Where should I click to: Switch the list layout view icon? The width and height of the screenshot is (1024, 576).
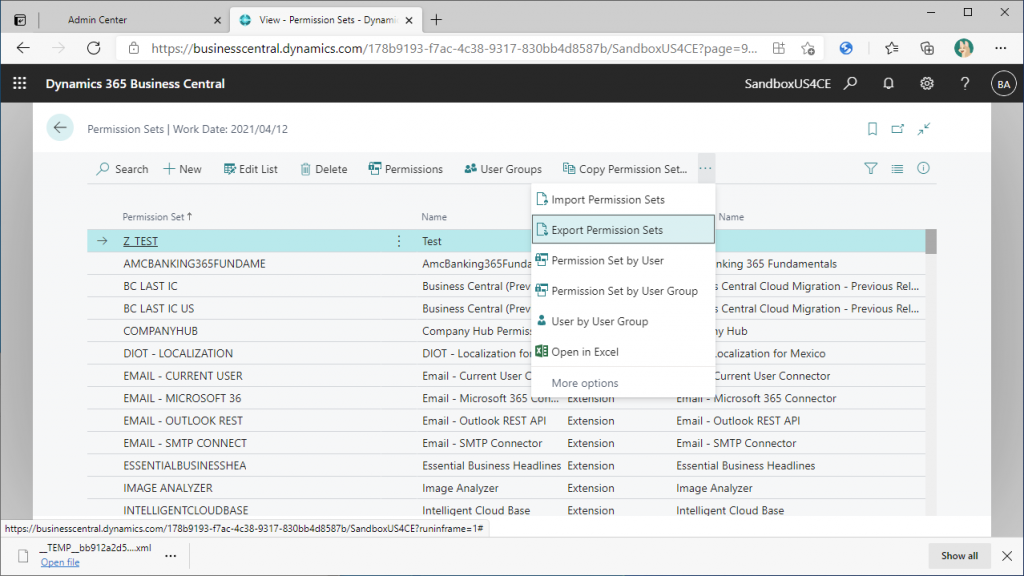click(897, 168)
